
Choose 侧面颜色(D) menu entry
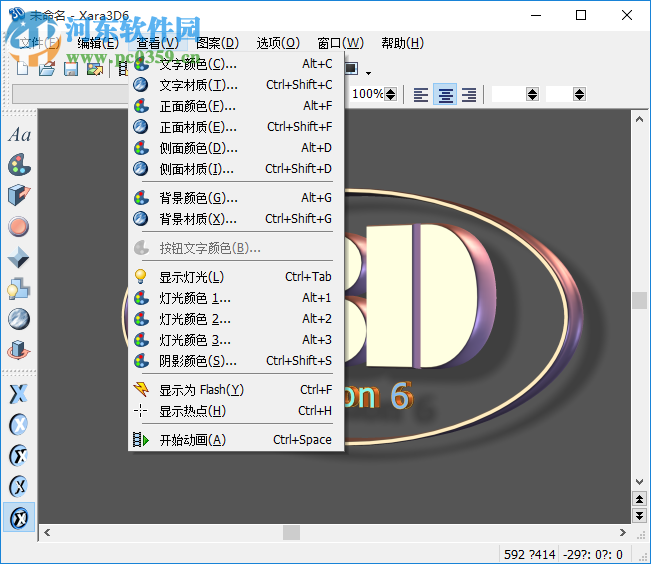coord(236,148)
